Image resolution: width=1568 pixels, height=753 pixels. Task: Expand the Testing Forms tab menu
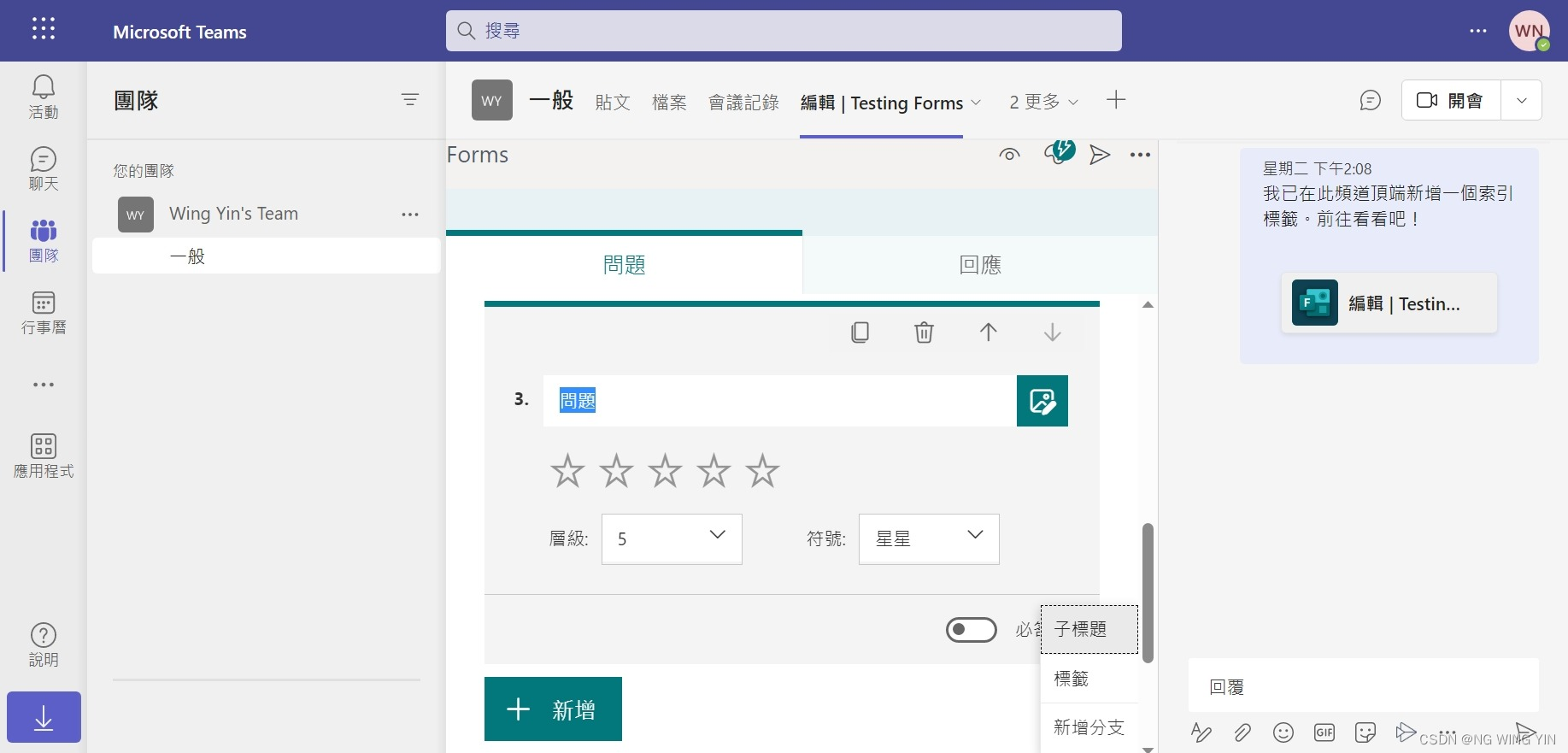click(976, 103)
